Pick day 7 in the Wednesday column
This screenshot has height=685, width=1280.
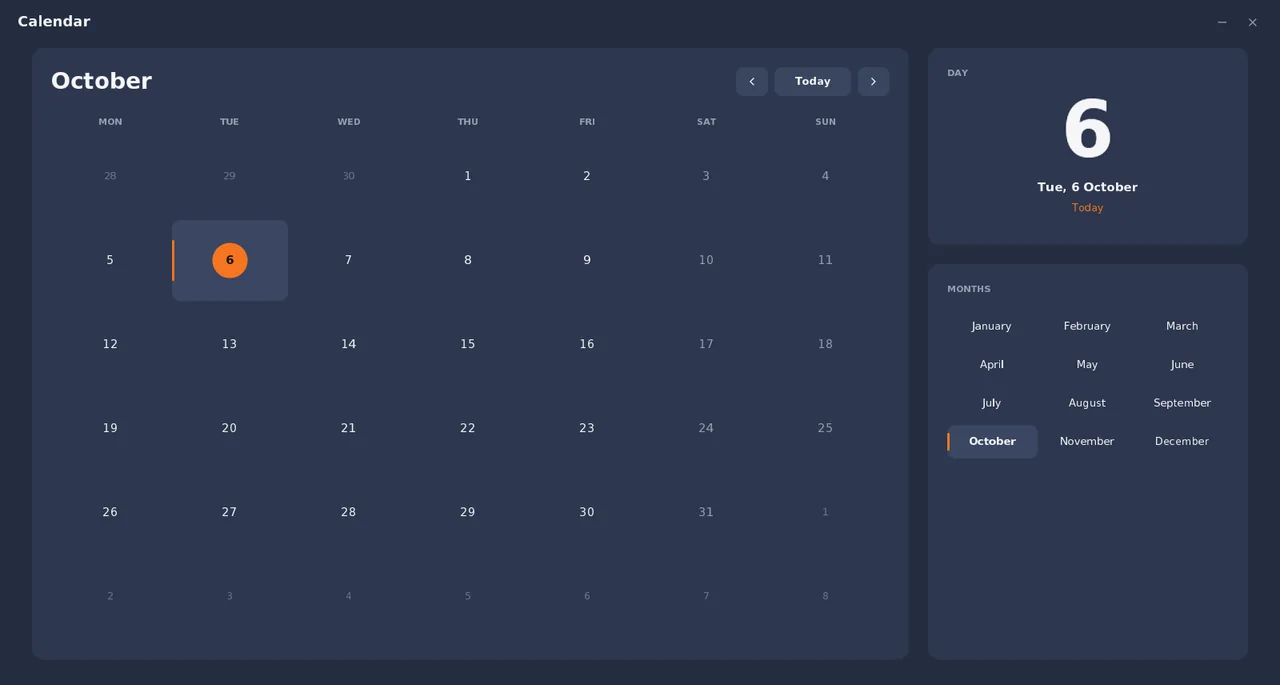[x=348, y=260]
